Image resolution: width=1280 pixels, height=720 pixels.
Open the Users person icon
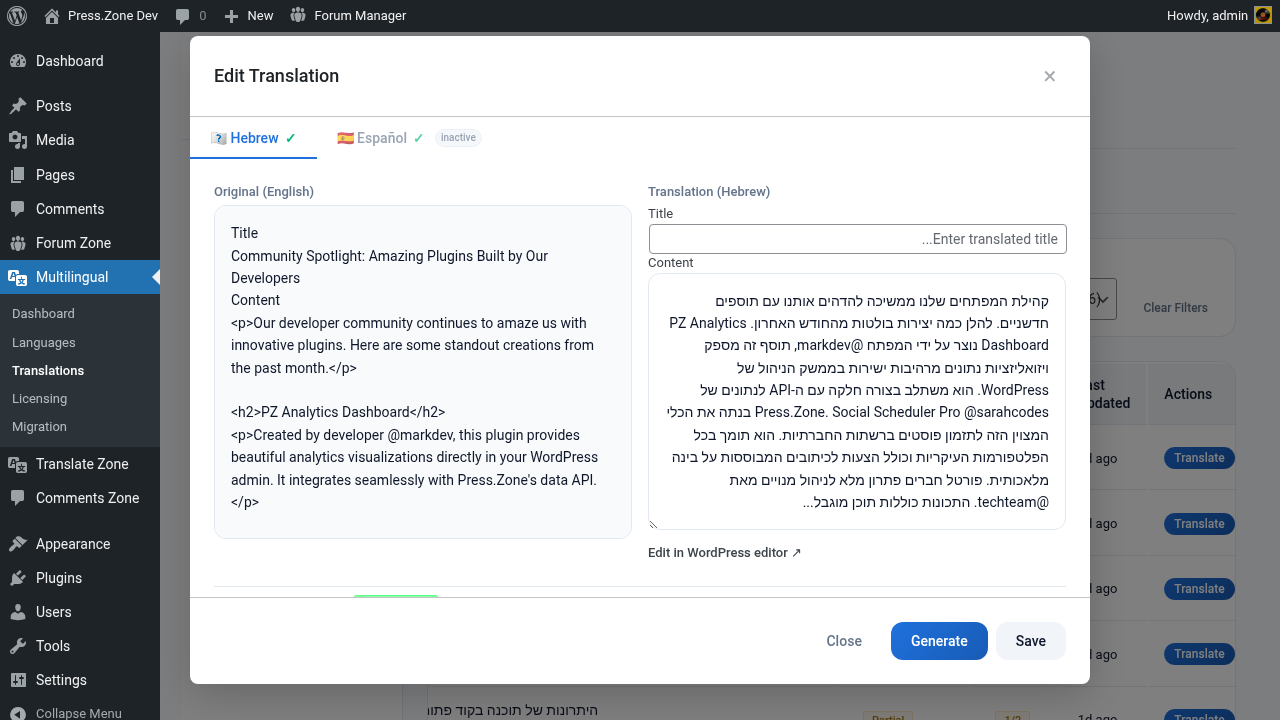pos(18,612)
